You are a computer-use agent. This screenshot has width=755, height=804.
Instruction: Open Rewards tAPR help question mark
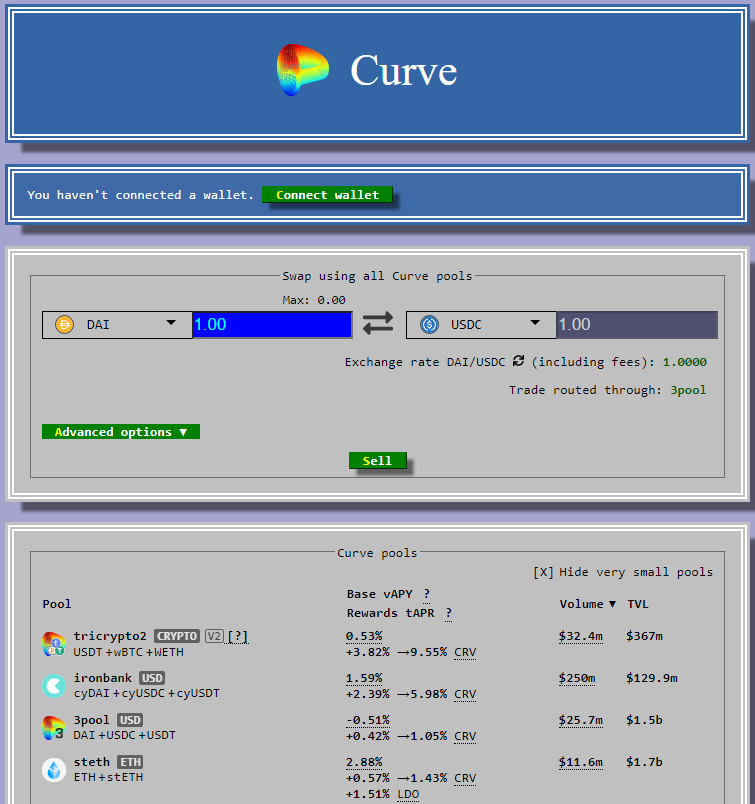(449, 613)
